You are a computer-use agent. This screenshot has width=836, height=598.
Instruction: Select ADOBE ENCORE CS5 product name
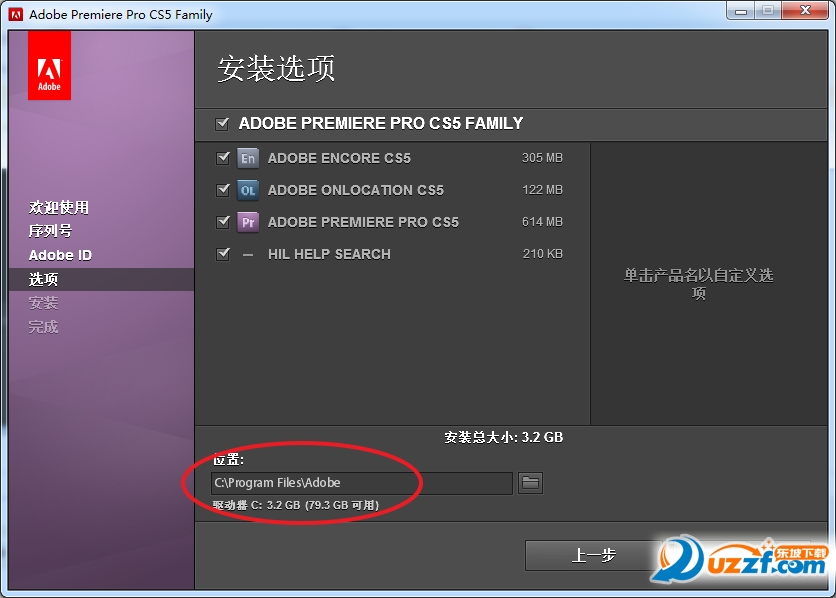339,158
